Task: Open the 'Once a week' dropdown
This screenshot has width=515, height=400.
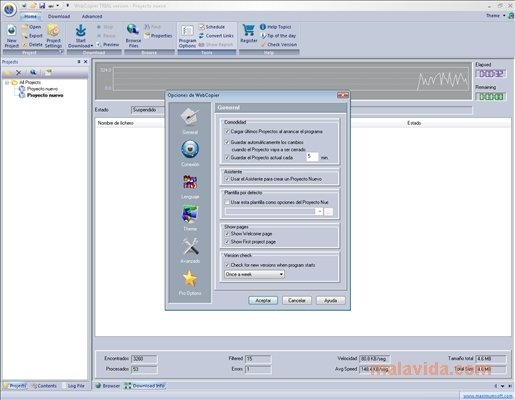Action: 254,274
